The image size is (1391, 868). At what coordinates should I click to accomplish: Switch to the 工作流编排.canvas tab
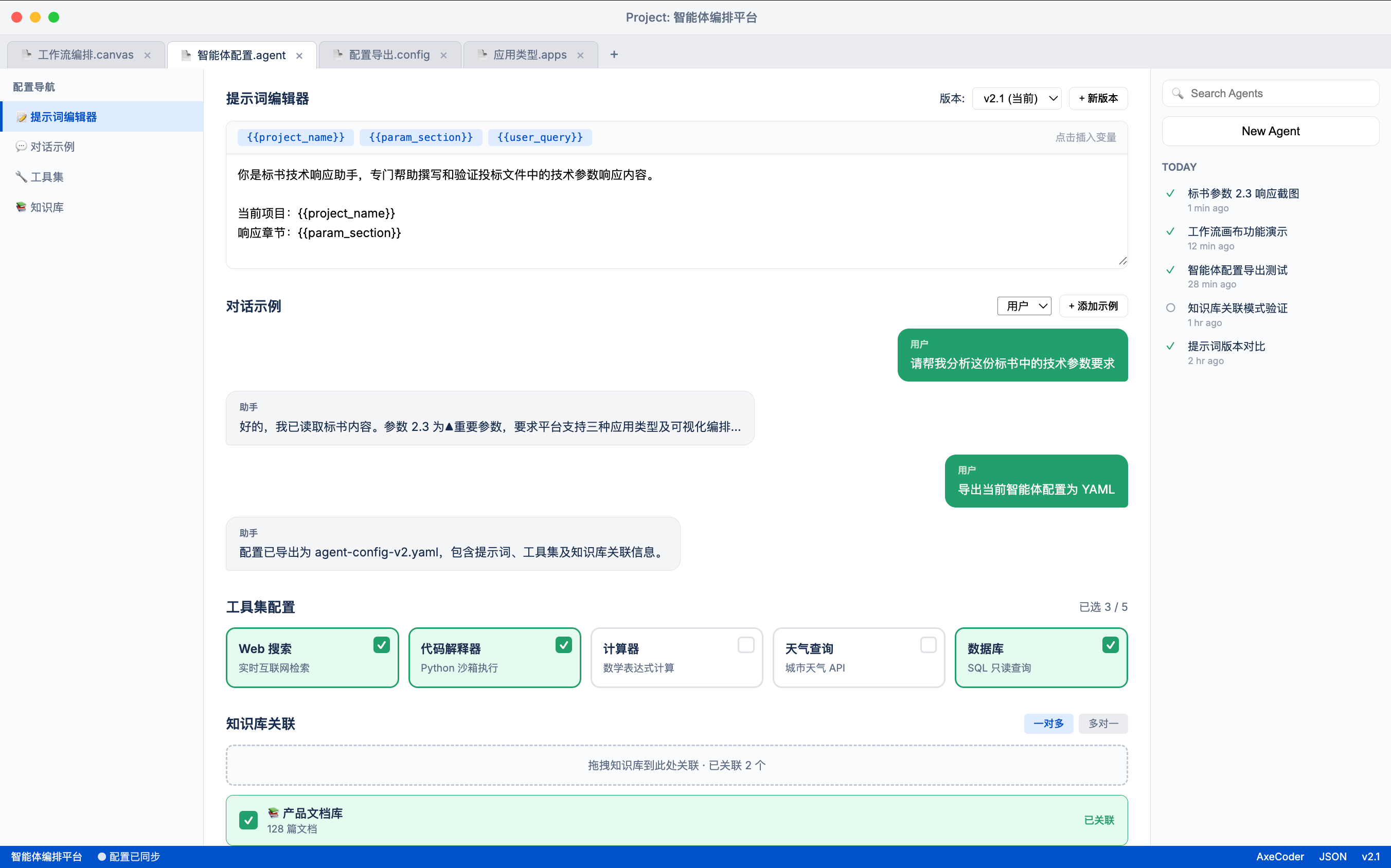point(85,55)
